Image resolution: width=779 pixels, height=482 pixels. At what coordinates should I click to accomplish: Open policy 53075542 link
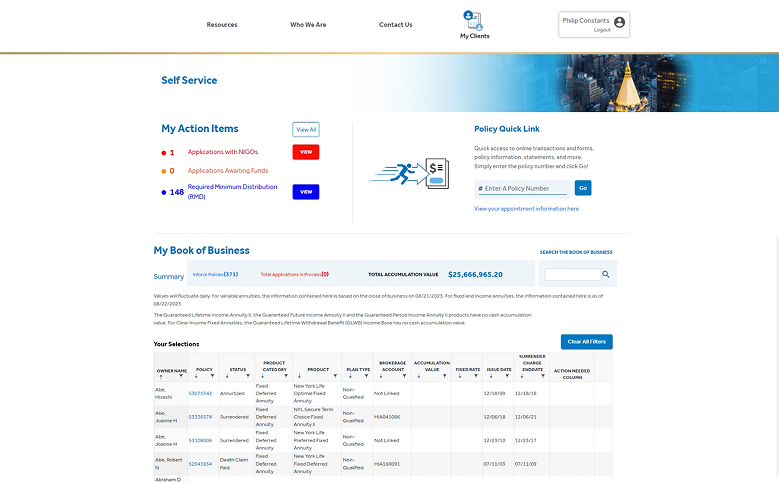click(200, 393)
